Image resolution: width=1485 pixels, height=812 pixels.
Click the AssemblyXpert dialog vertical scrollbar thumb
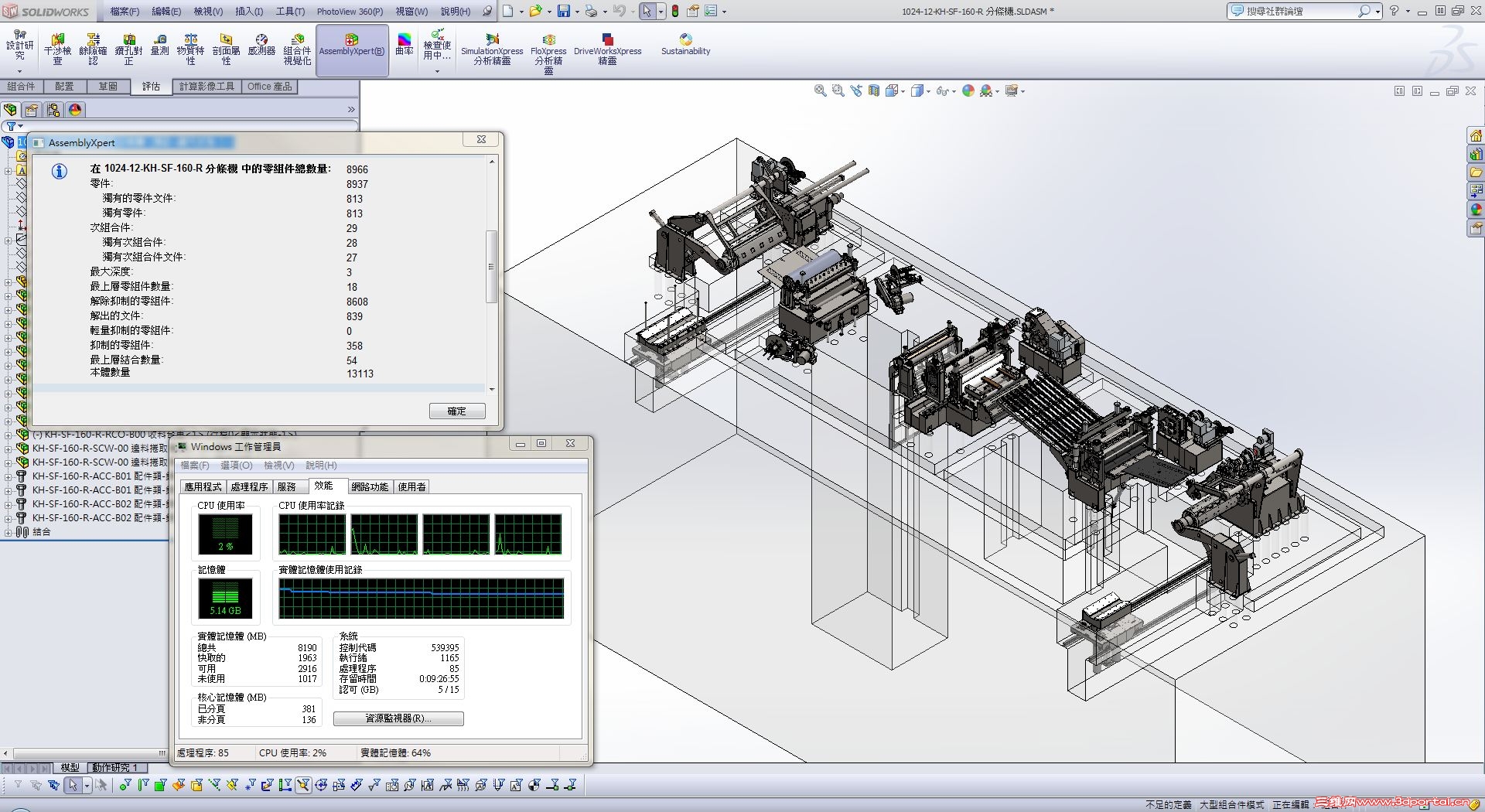pos(492,266)
